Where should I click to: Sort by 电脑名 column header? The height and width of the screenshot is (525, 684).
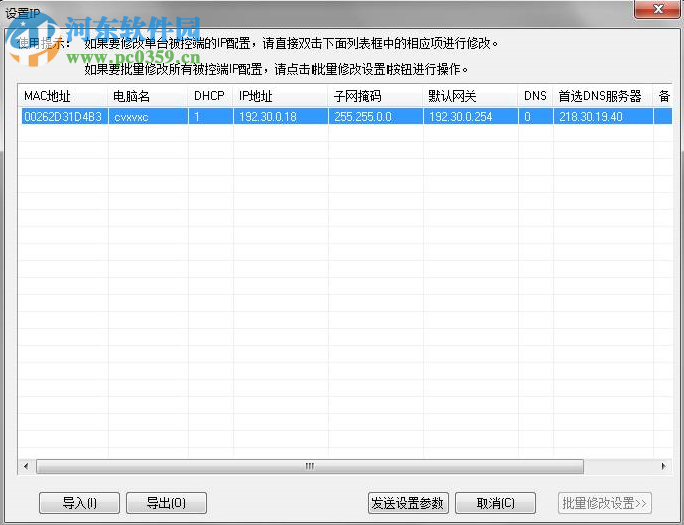(x=148, y=96)
